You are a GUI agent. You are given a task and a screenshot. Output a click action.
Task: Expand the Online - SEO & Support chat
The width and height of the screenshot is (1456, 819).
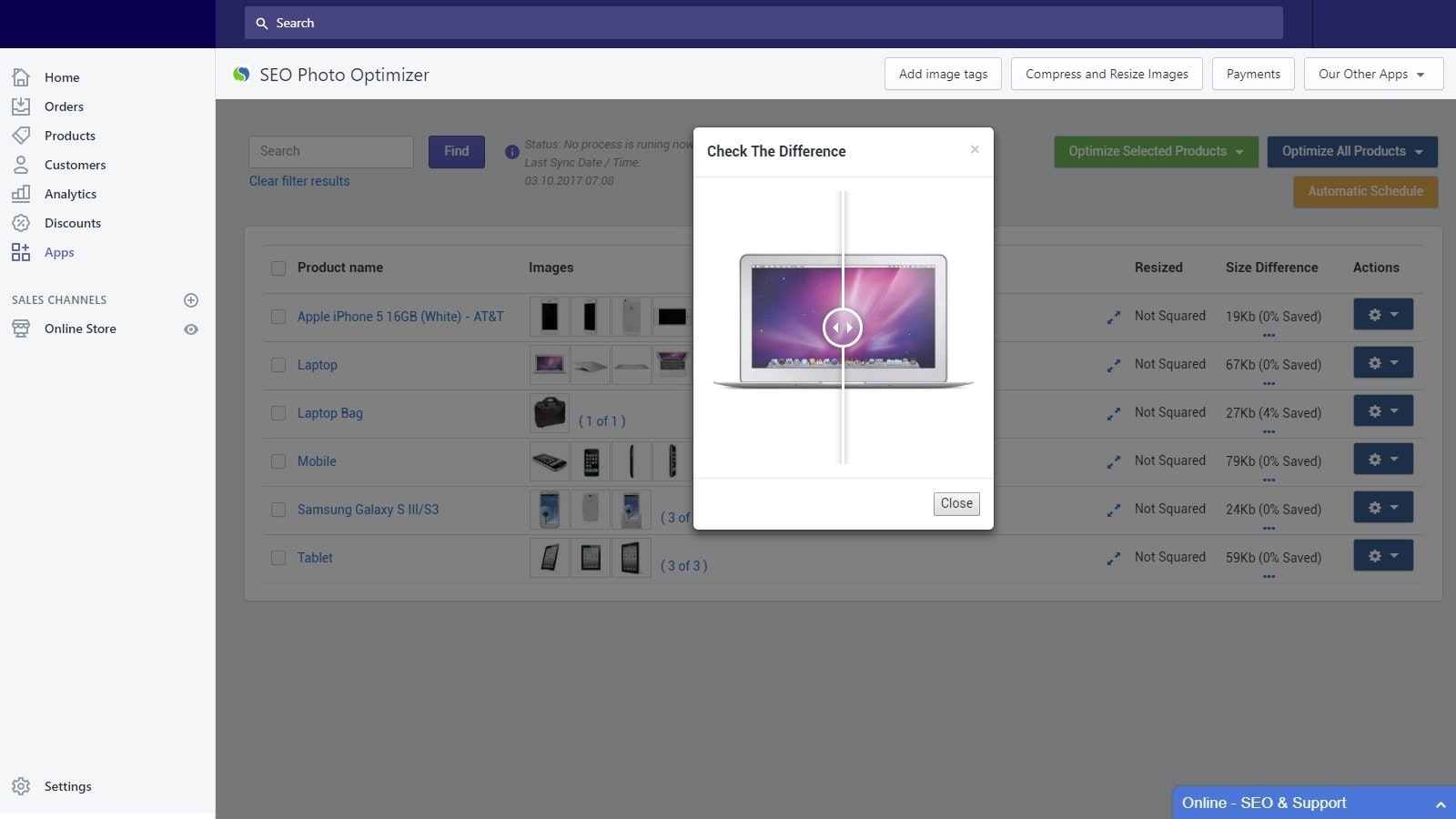tap(1314, 803)
